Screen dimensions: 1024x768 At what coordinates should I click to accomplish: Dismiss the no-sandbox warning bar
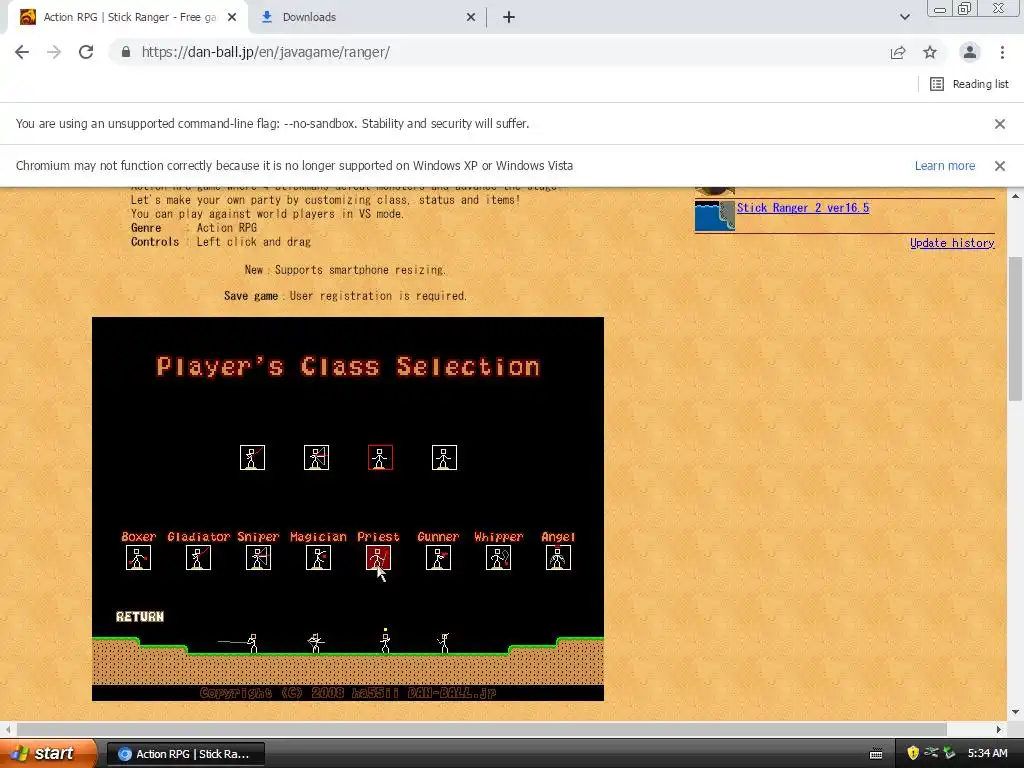[1000, 123]
